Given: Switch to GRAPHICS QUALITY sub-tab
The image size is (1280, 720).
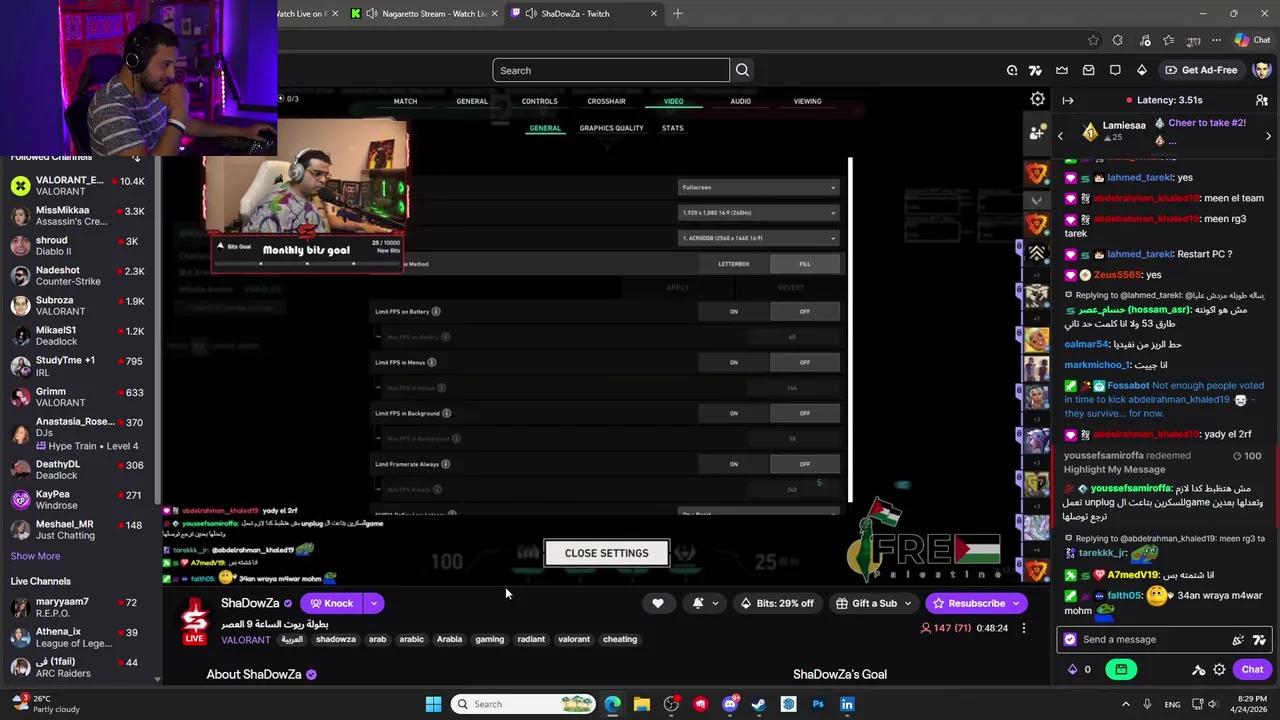Looking at the screenshot, I should pos(611,128).
